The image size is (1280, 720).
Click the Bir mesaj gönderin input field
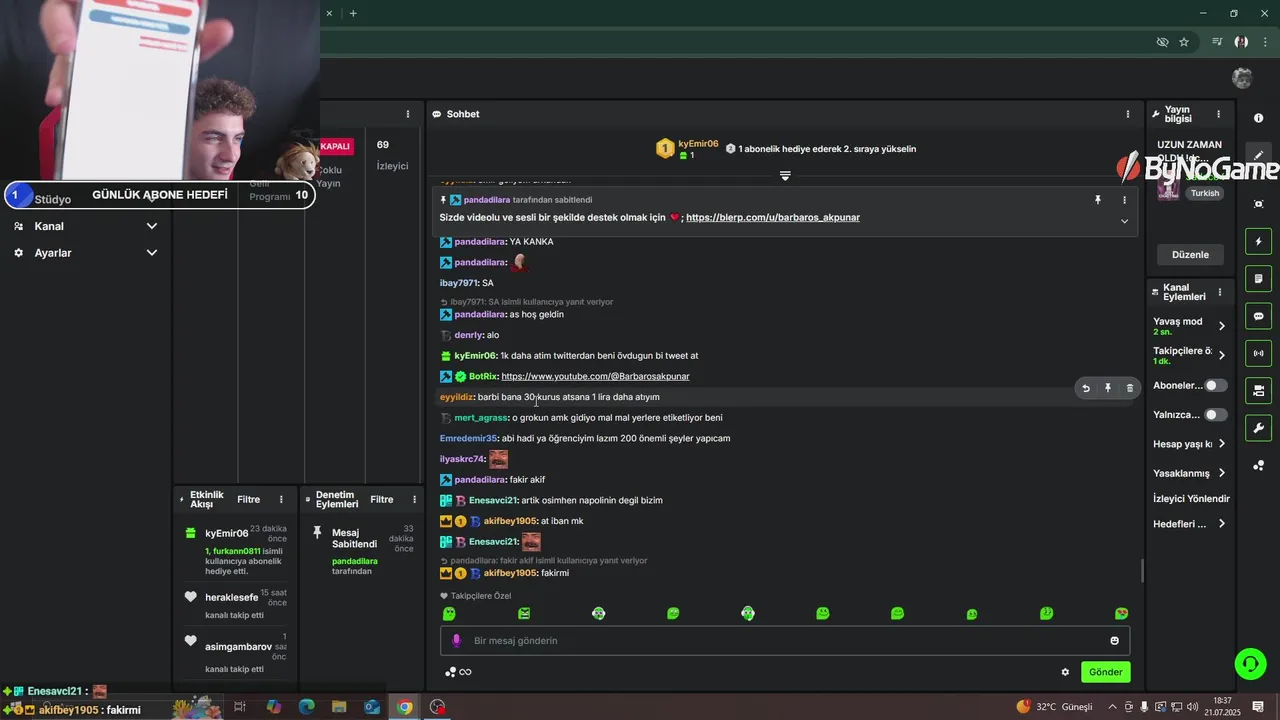point(785,641)
